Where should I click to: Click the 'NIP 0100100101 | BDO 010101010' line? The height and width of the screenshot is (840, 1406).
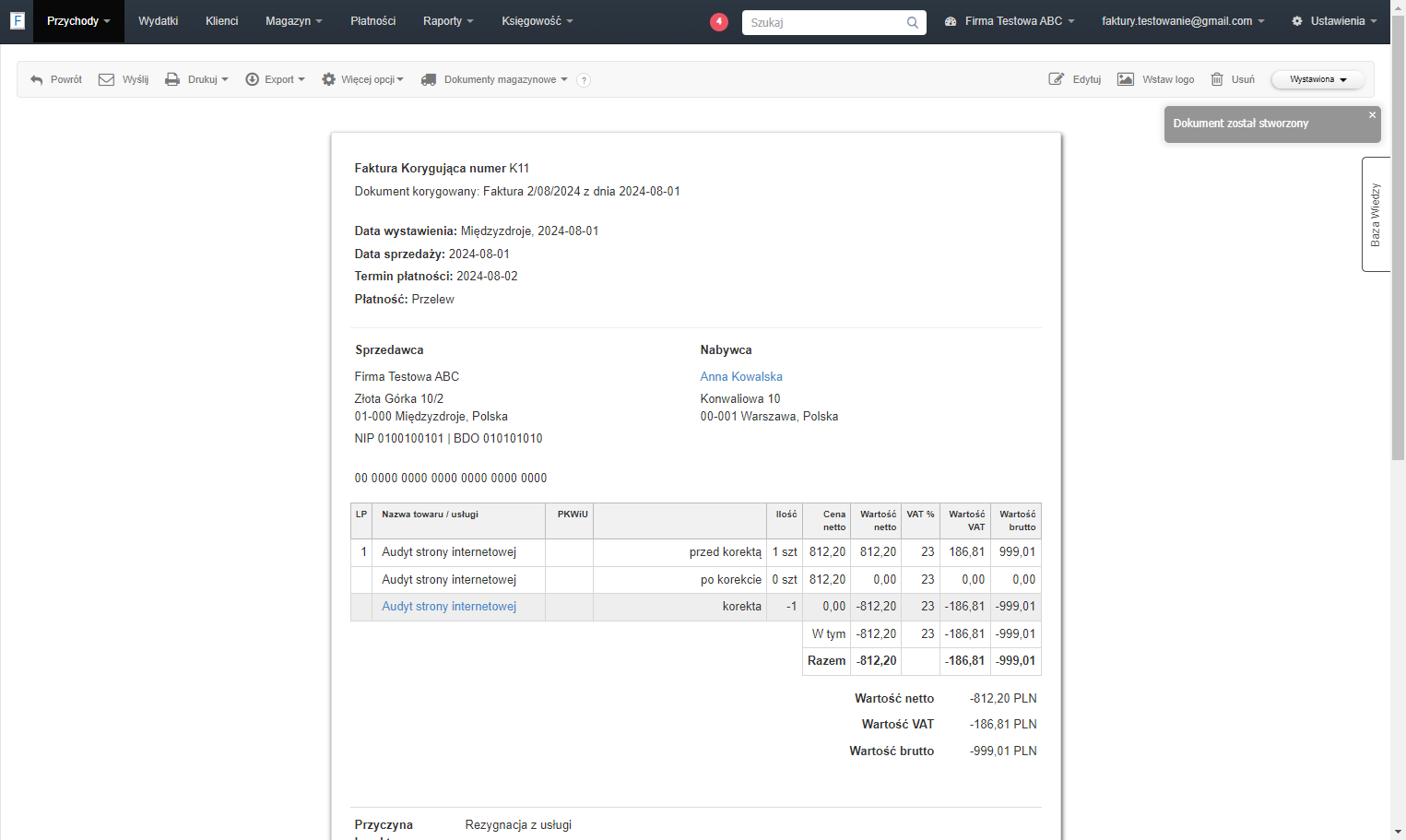pos(449,439)
